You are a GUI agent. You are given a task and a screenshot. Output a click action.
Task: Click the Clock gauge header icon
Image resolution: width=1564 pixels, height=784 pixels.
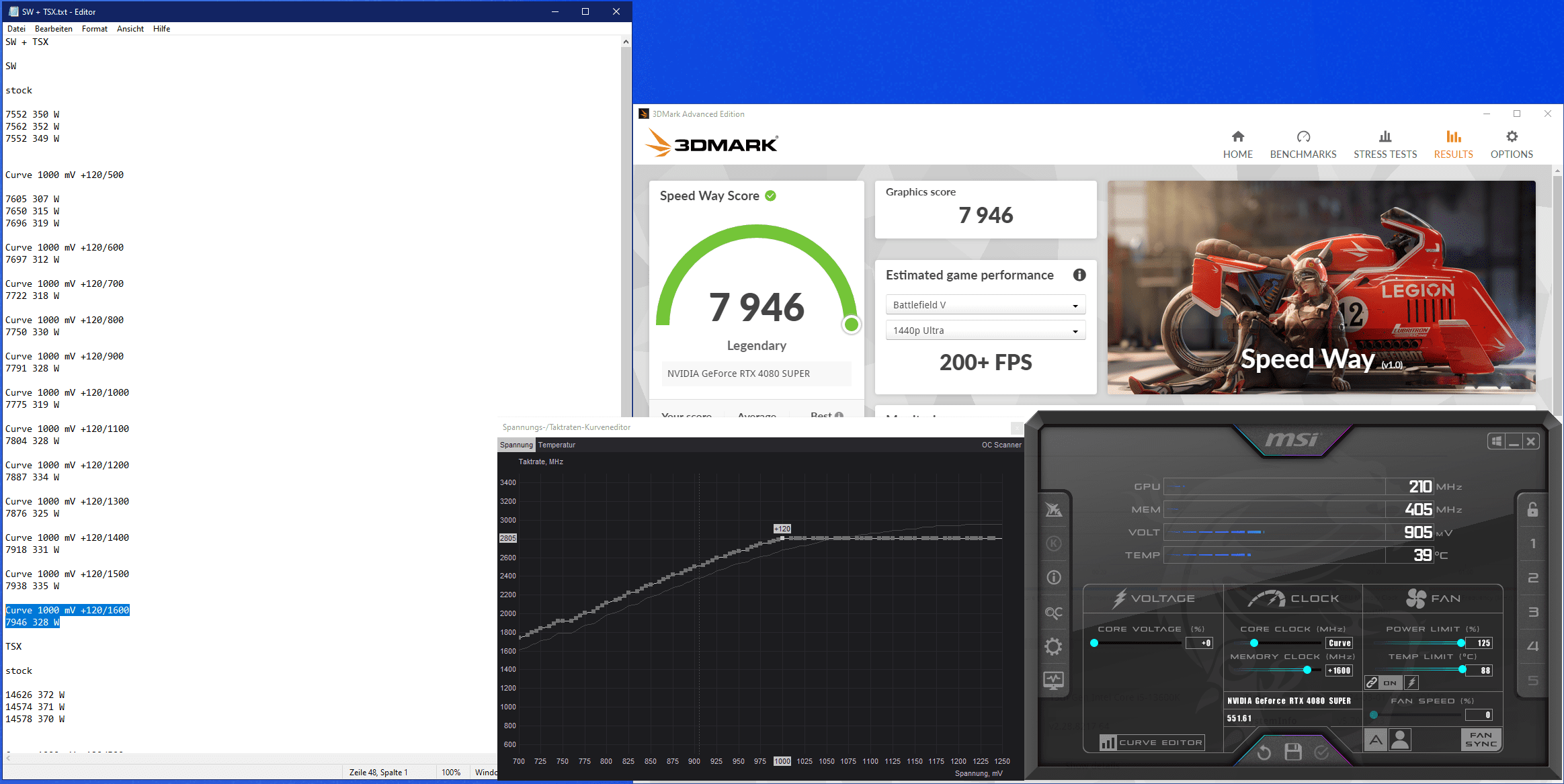point(1266,598)
